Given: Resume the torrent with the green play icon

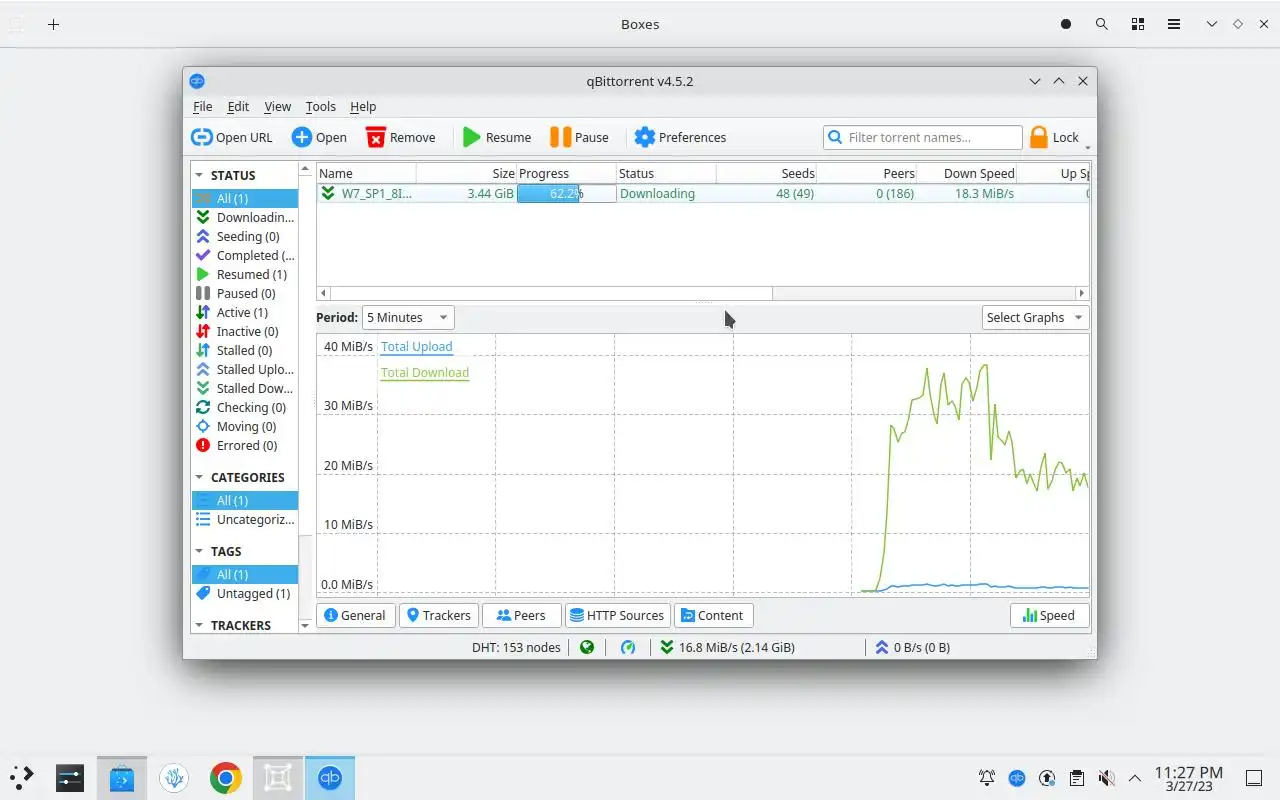Looking at the screenshot, I should (472, 137).
